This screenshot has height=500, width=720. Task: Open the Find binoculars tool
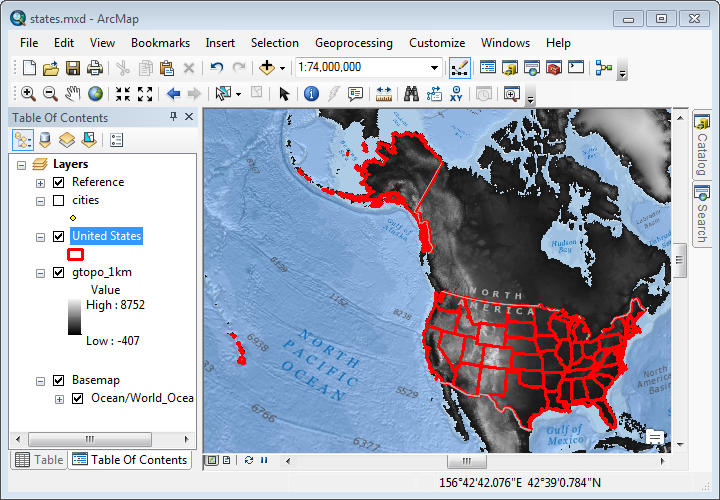[x=411, y=94]
